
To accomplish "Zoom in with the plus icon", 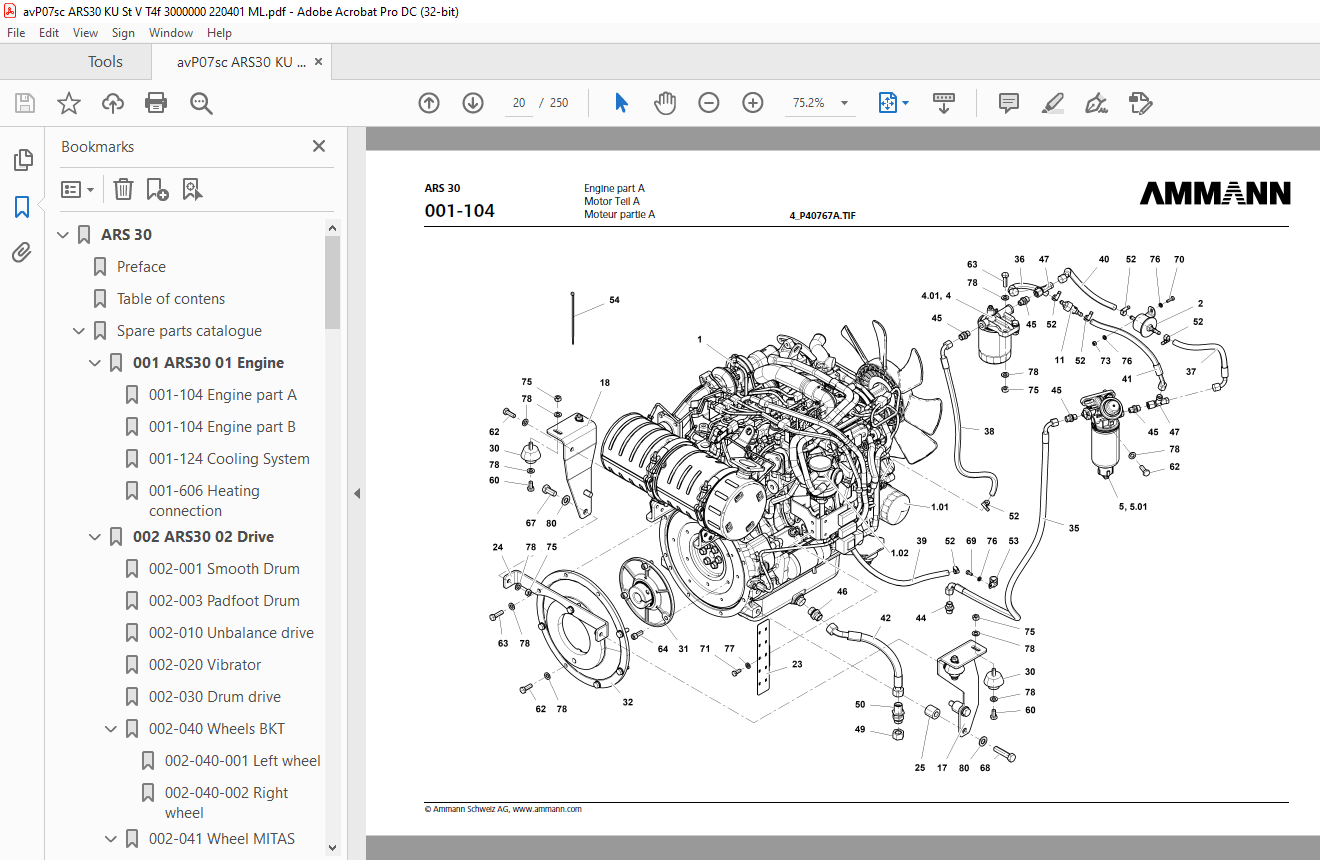I will (x=753, y=103).
